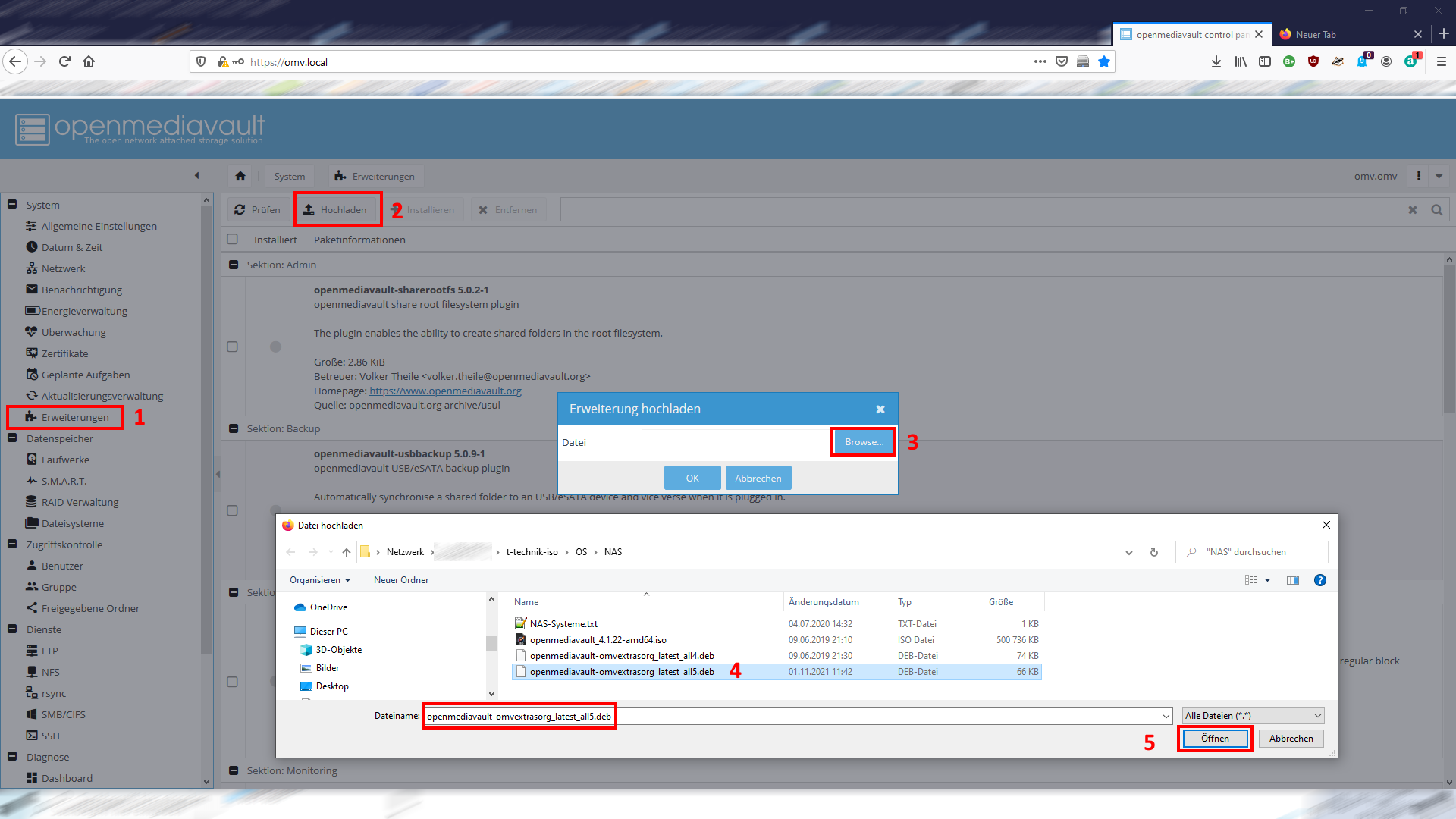Open Firefox downloads arrow icon

pos(1216,61)
